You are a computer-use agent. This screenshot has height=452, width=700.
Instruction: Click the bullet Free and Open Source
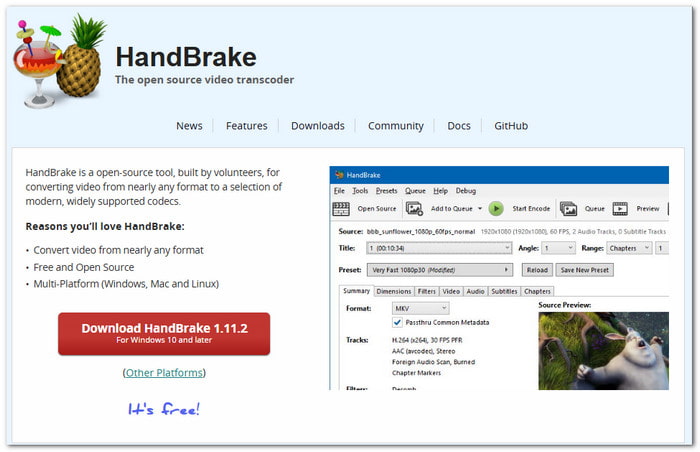[83, 267]
